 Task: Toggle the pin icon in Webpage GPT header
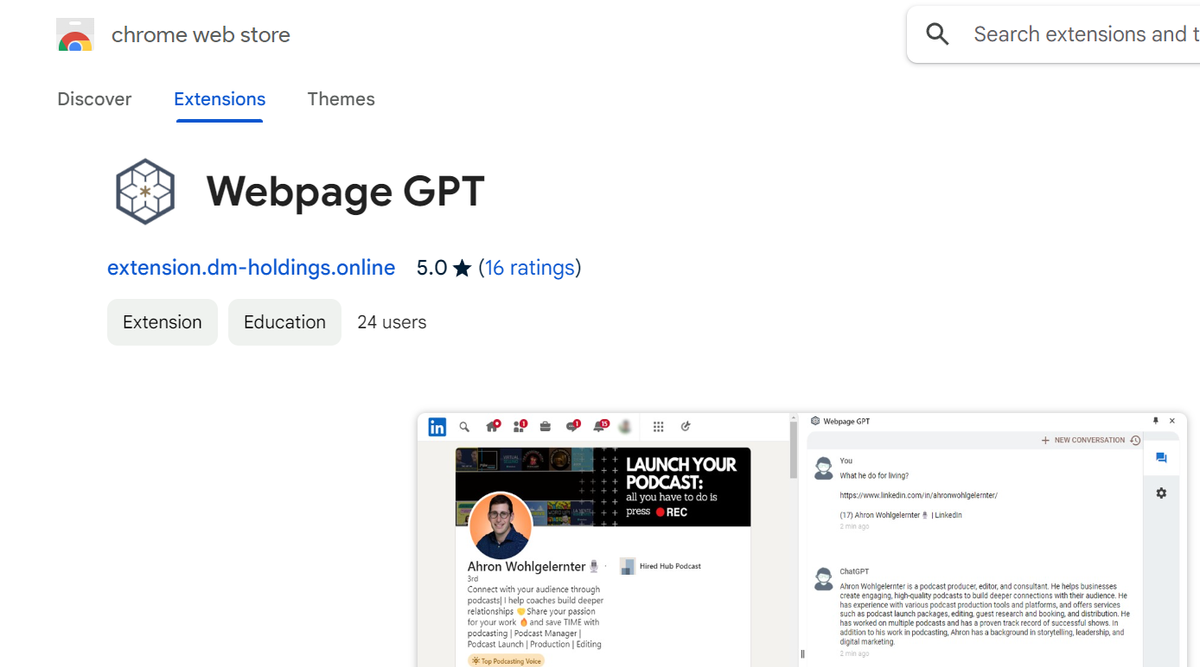pos(1156,420)
